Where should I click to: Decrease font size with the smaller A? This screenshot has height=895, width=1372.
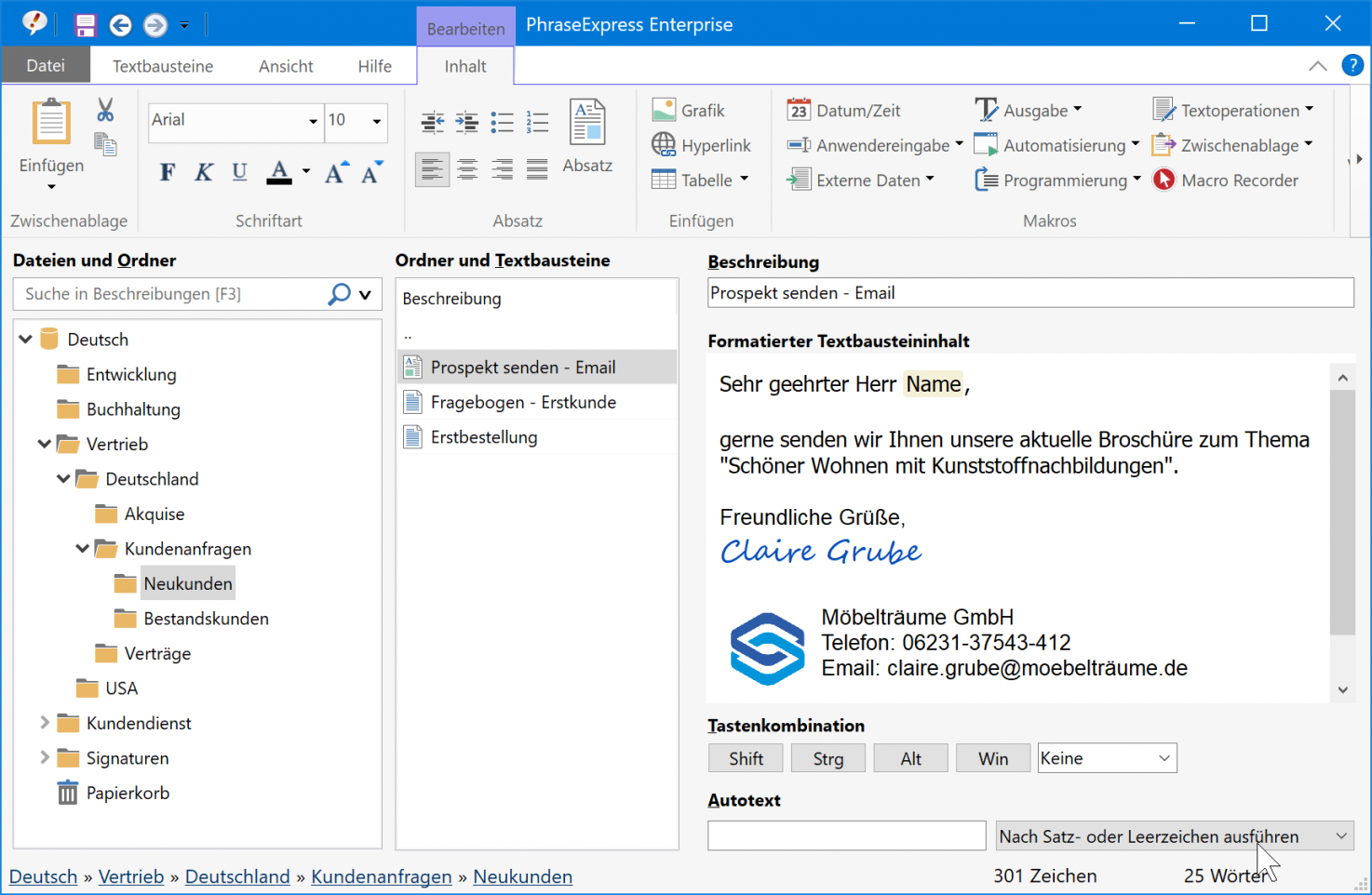pyautogui.click(x=372, y=172)
